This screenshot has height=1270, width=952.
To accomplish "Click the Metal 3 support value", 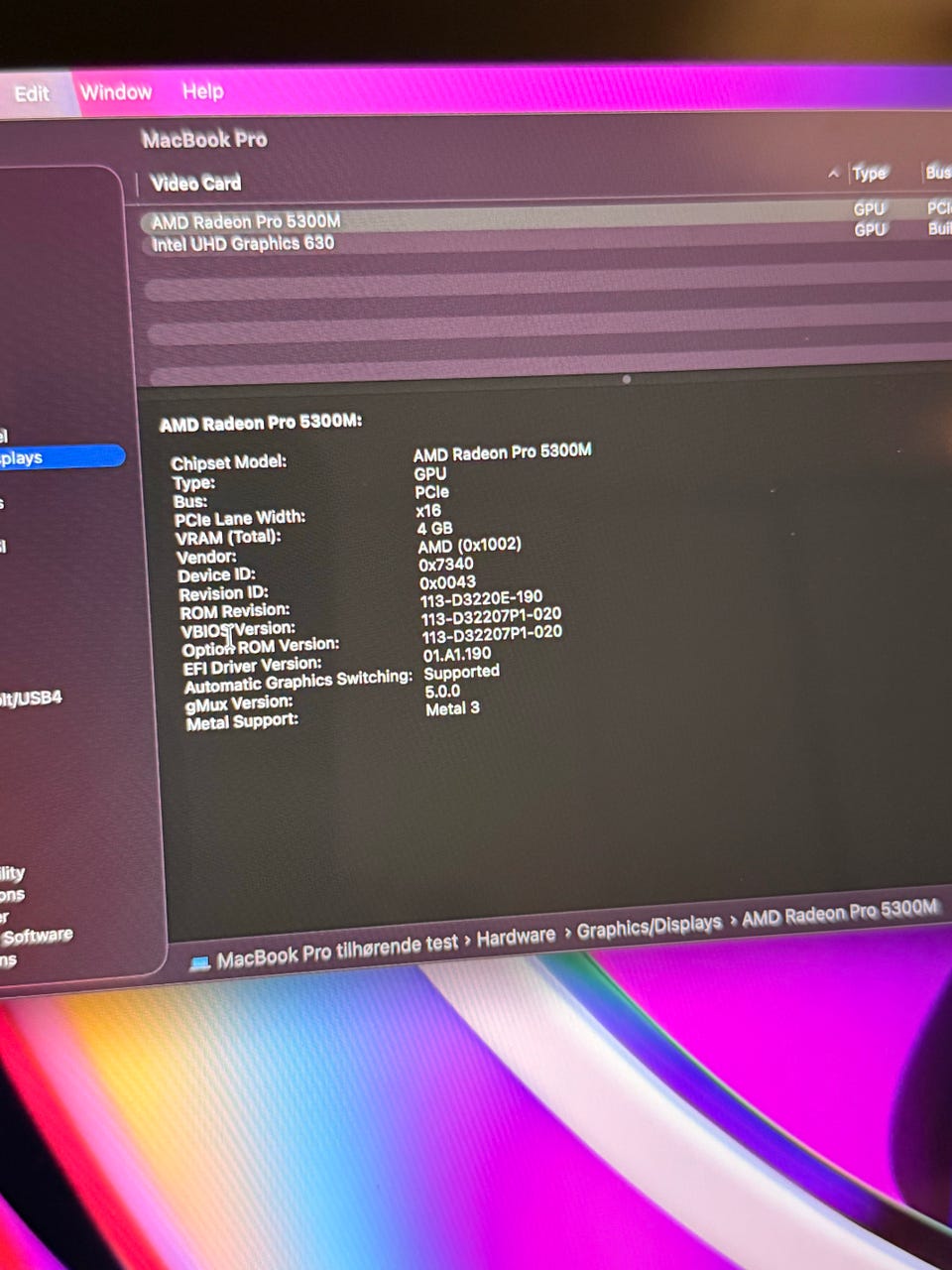I will 452,708.
